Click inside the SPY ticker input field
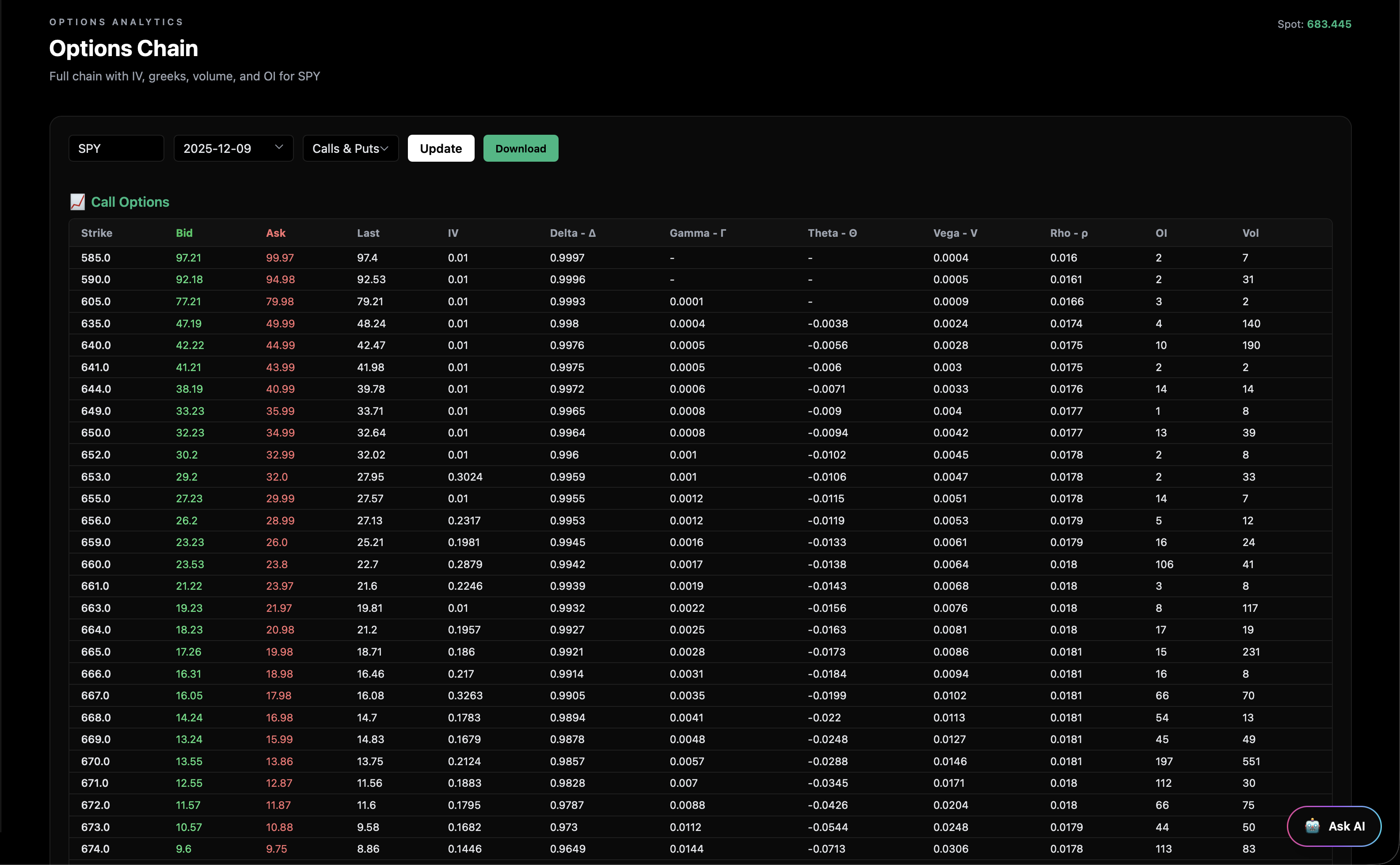 (116, 148)
